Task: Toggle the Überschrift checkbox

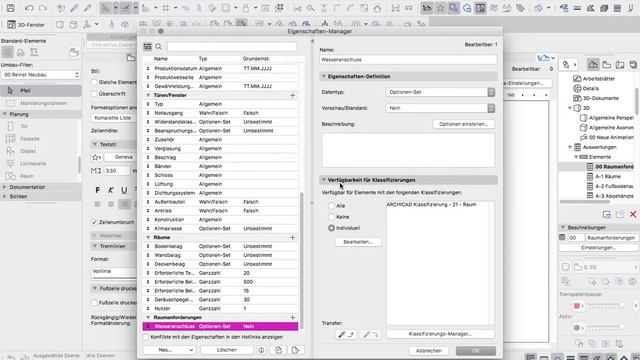Action: (94, 93)
